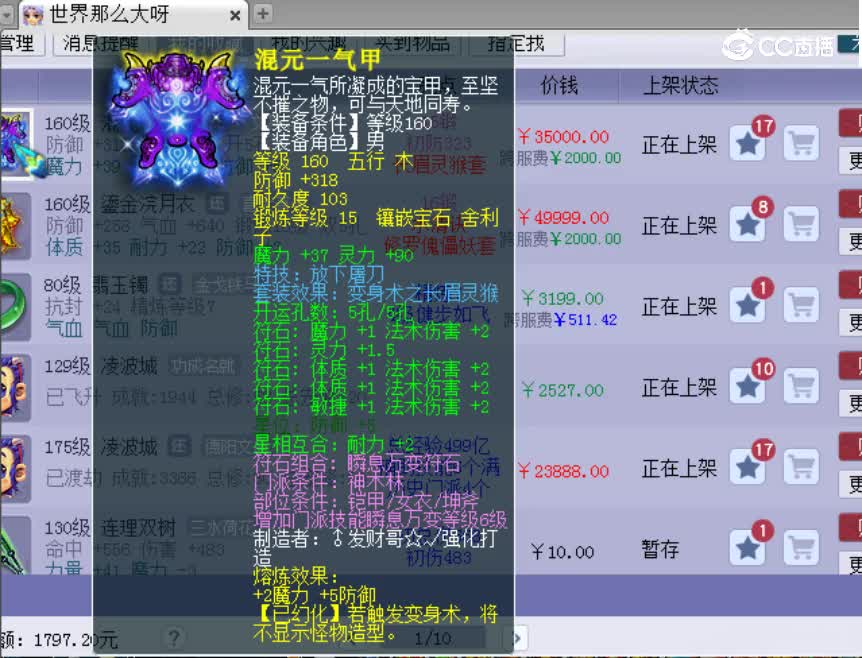This screenshot has height=658, width=862.
Task: Open the 130级 连理双树 weapon thumbnail
Action: point(15,545)
